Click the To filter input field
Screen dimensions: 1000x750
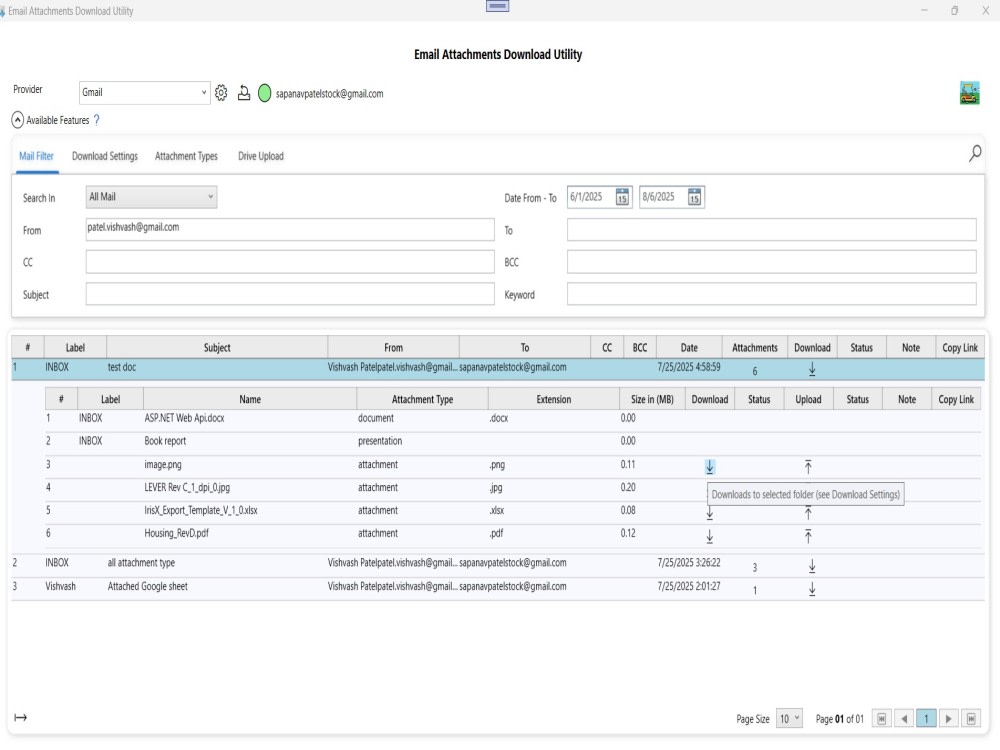click(x=772, y=230)
